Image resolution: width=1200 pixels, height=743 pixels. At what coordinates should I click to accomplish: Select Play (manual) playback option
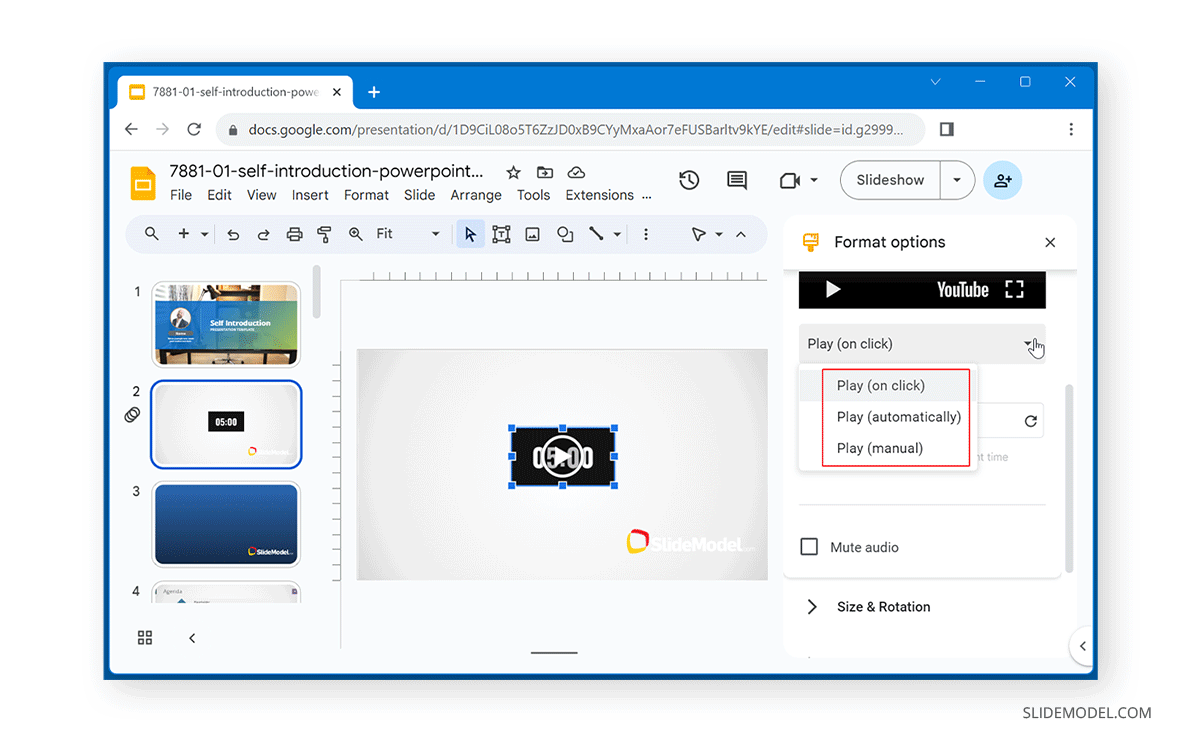point(879,448)
